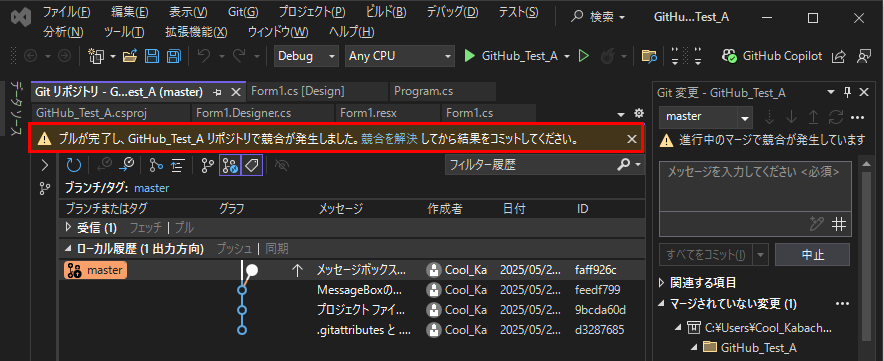This screenshot has width=884, height=361.
Task: Click the Save All toolbar icon
Action: [173, 56]
